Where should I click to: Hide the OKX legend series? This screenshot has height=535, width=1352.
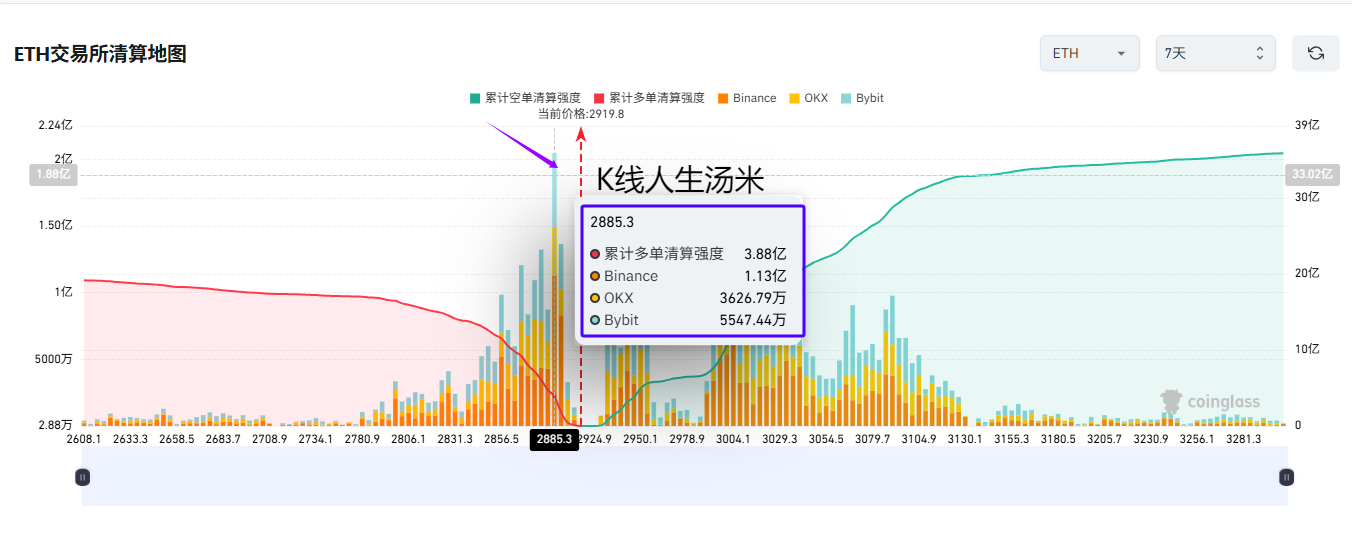[x=808, y=98]
